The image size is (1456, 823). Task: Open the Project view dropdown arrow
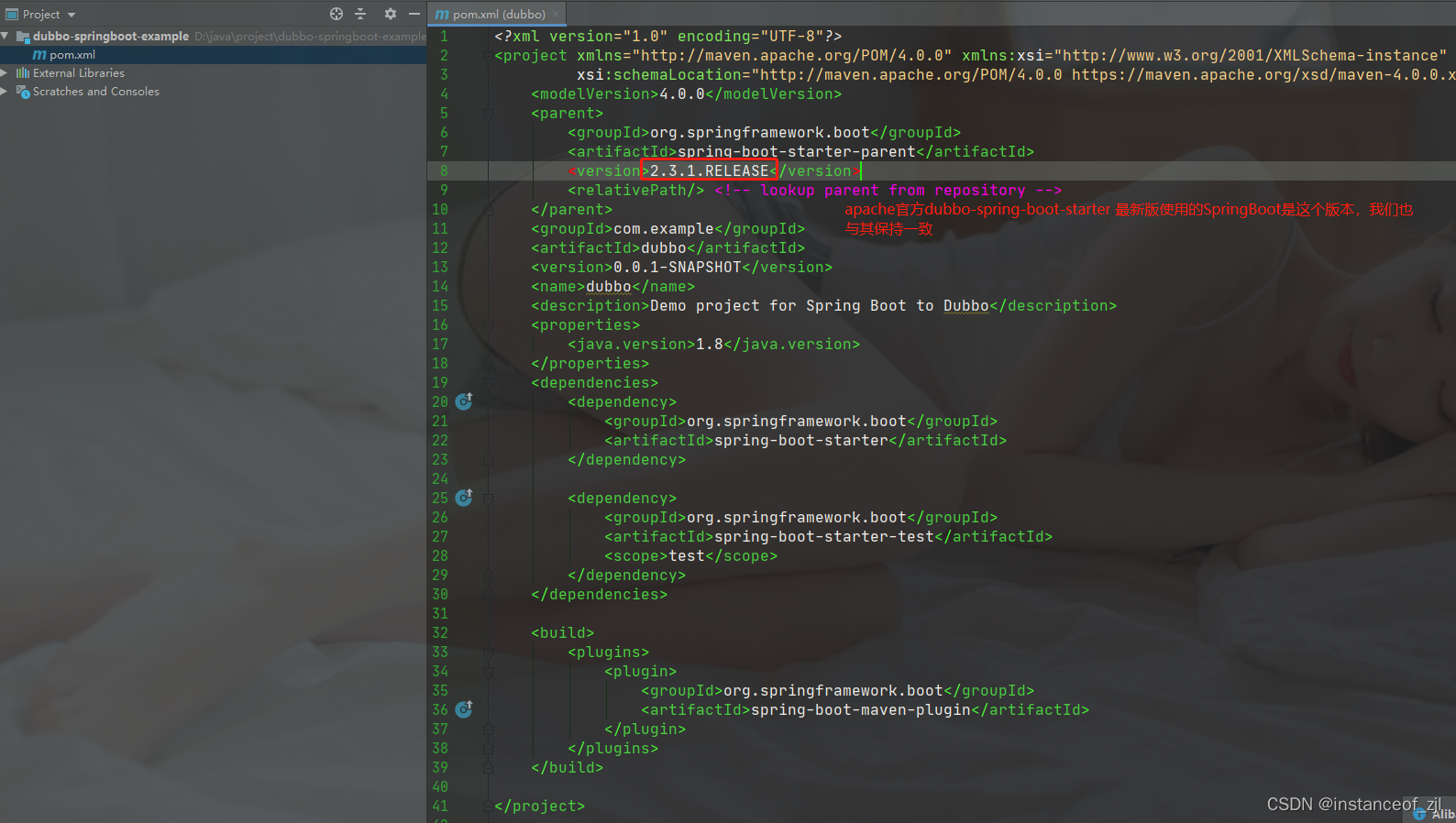72,15
